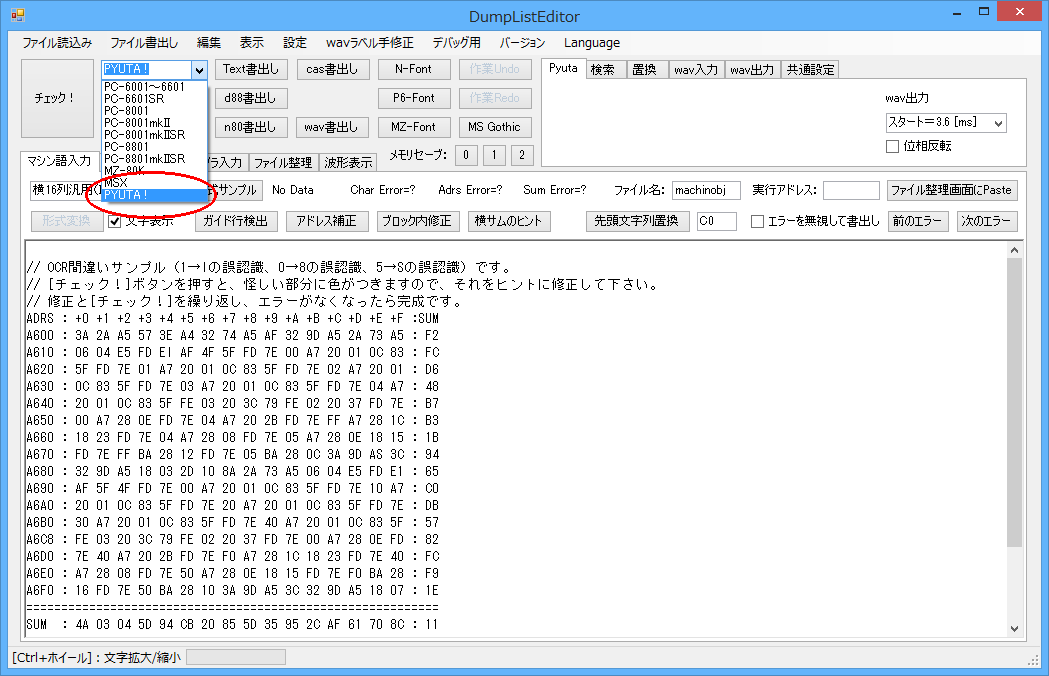Screen dimensions: 1049x676
Task: Select the 波形表示 tab
Action: click(348, 163)
